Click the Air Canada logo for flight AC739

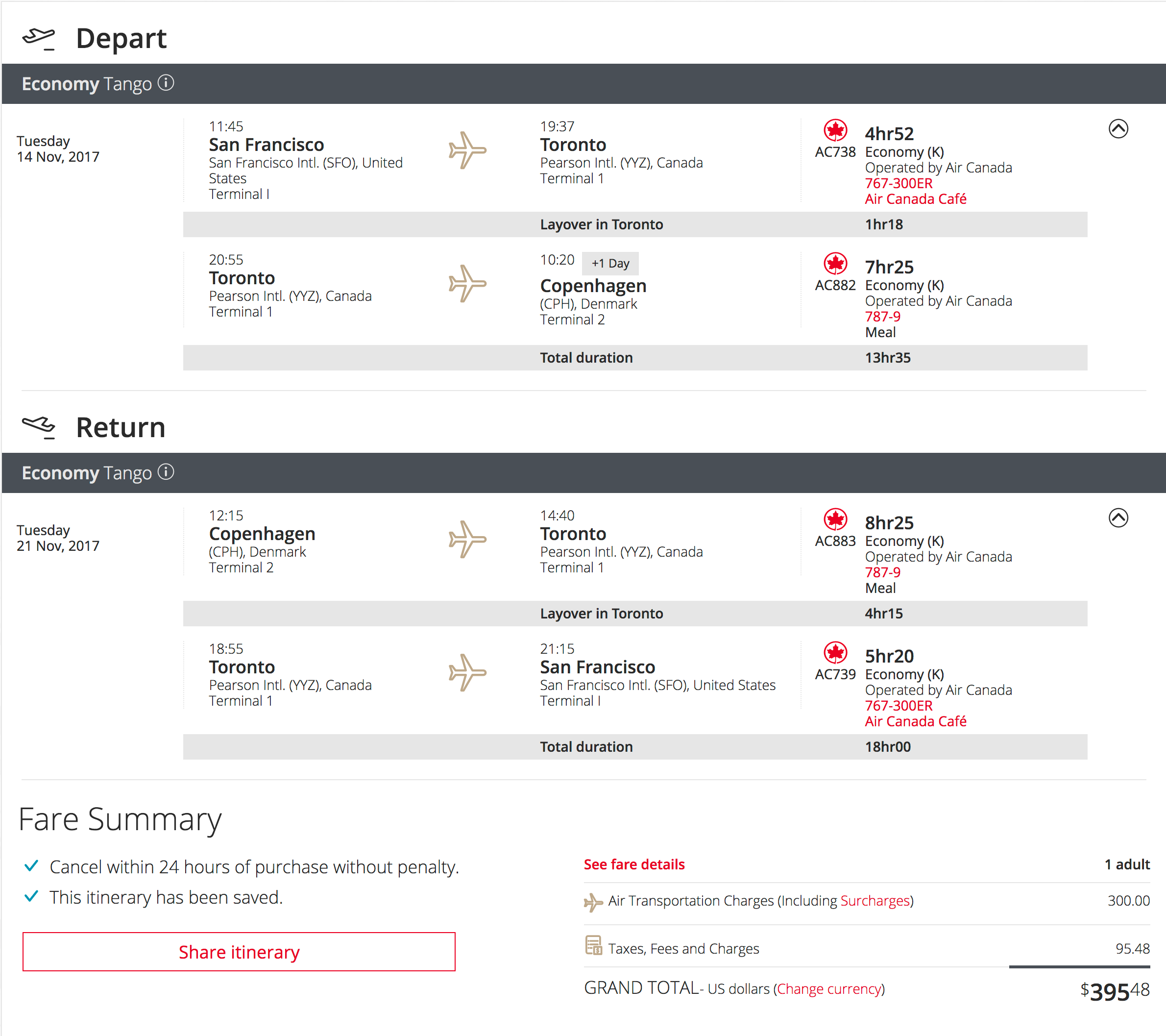pos(835,653)
